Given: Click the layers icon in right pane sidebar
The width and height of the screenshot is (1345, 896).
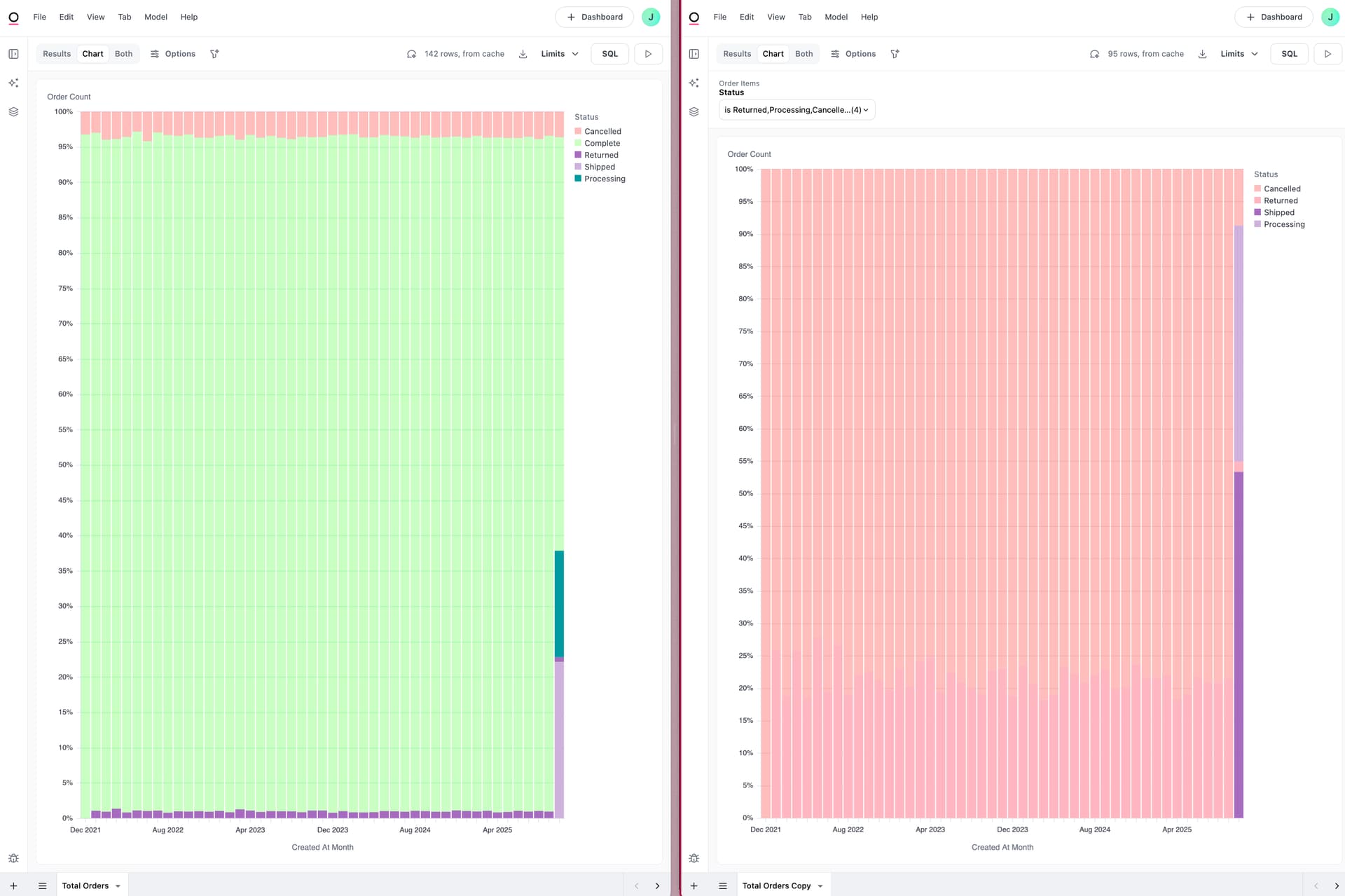Looking at the screenshot, I should tap(694, 111).
